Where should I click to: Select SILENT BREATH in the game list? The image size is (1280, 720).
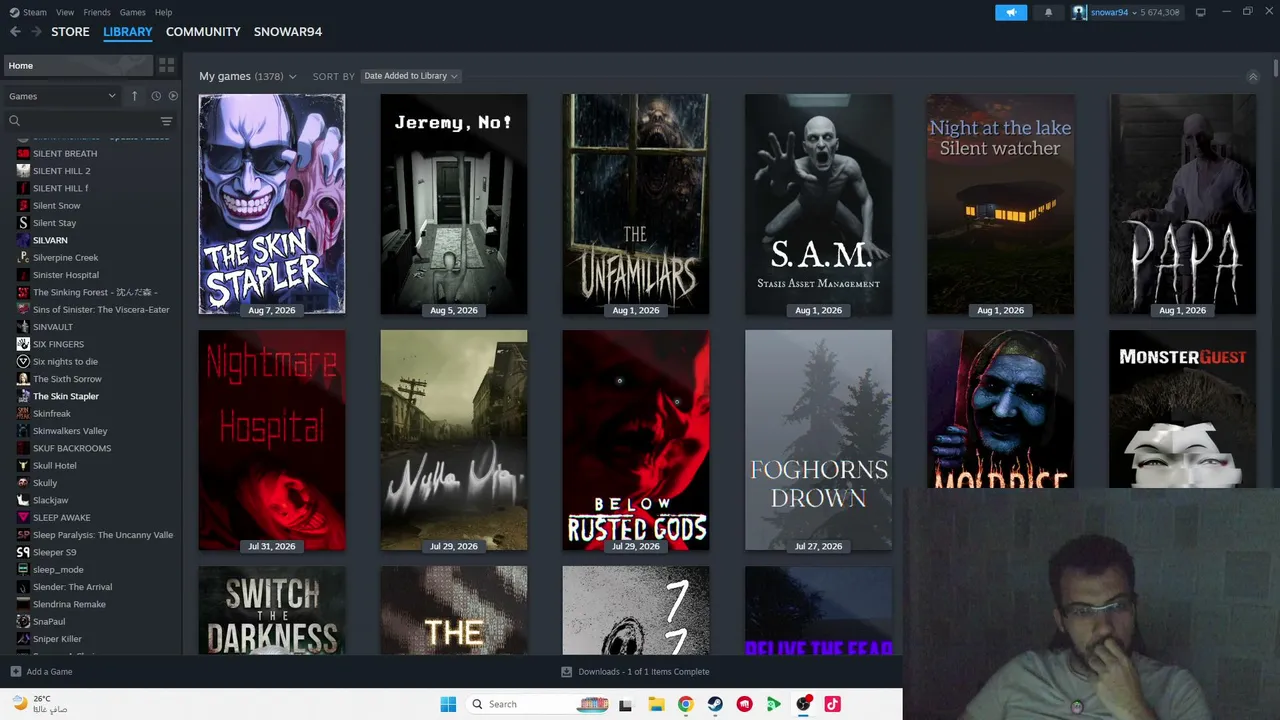[65, 154]
